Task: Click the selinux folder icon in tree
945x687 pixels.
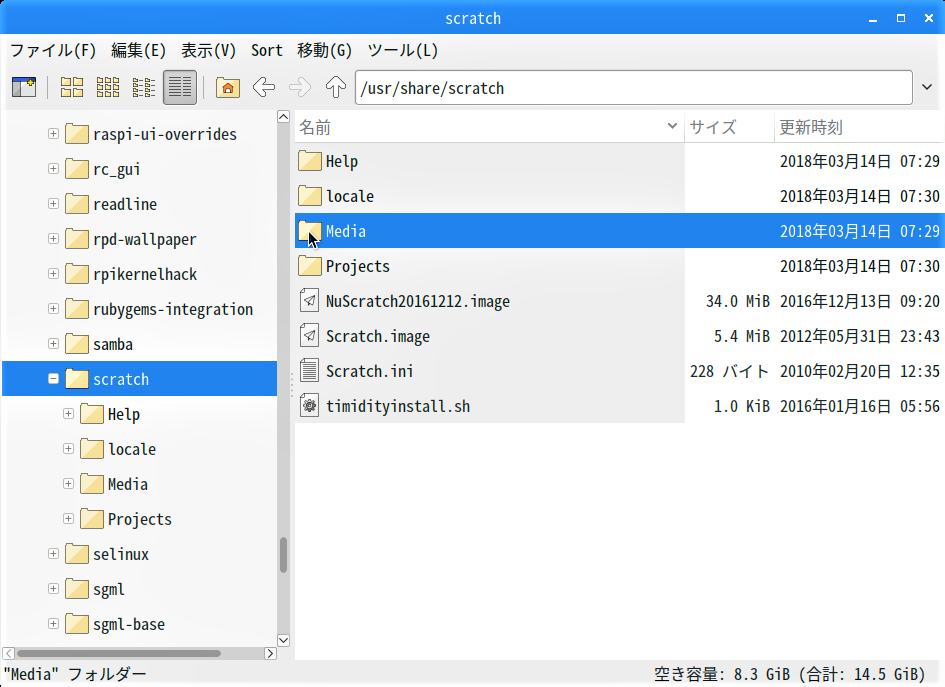Action: click(77, 554)
